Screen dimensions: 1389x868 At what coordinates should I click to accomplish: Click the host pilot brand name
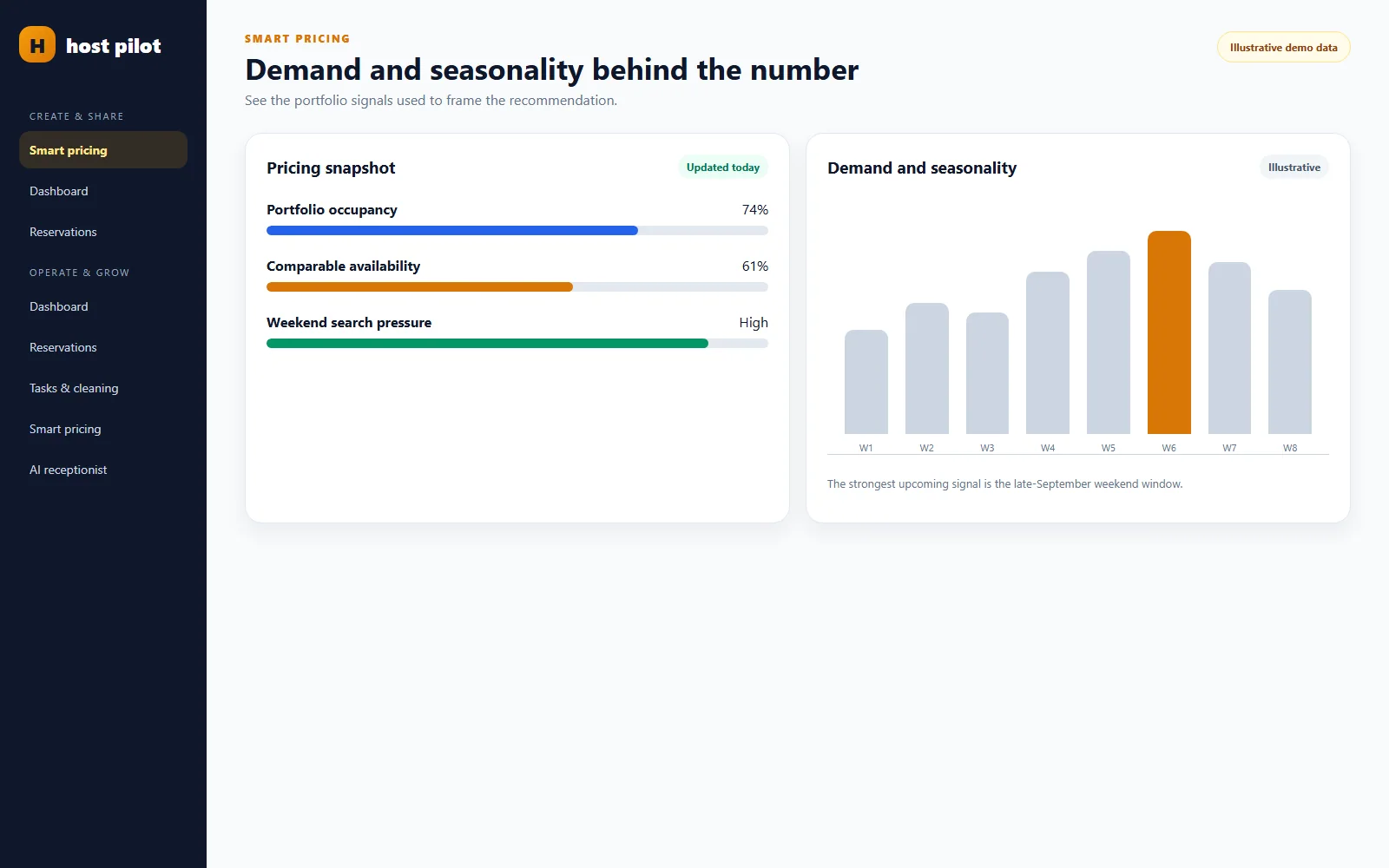114,46
